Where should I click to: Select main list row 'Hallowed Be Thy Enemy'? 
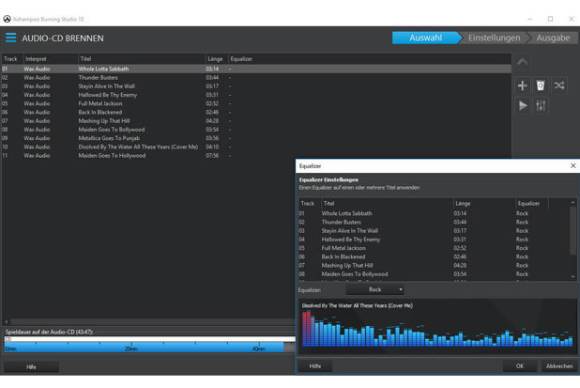click(x=257, y=95)
